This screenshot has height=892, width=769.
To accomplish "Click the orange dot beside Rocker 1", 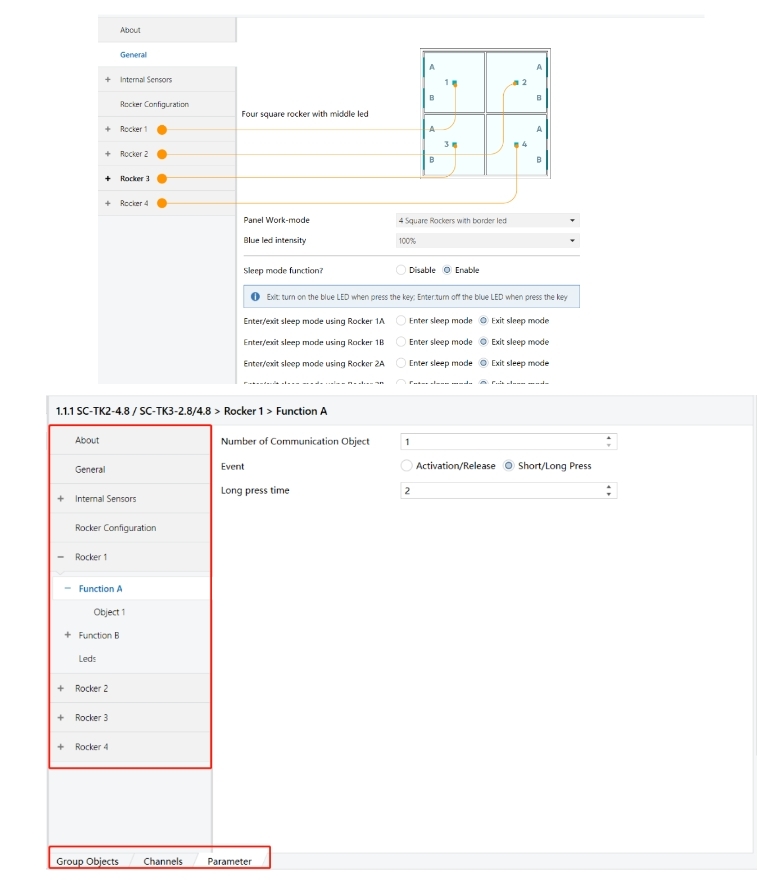I will pos(162,129).
